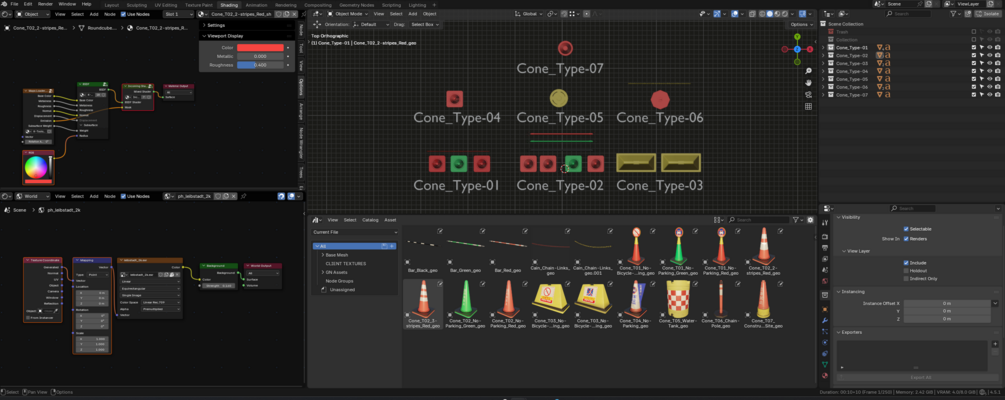Open the Current File library dropdown
This screenshot has width=1005, height=400.
(354, 232)
